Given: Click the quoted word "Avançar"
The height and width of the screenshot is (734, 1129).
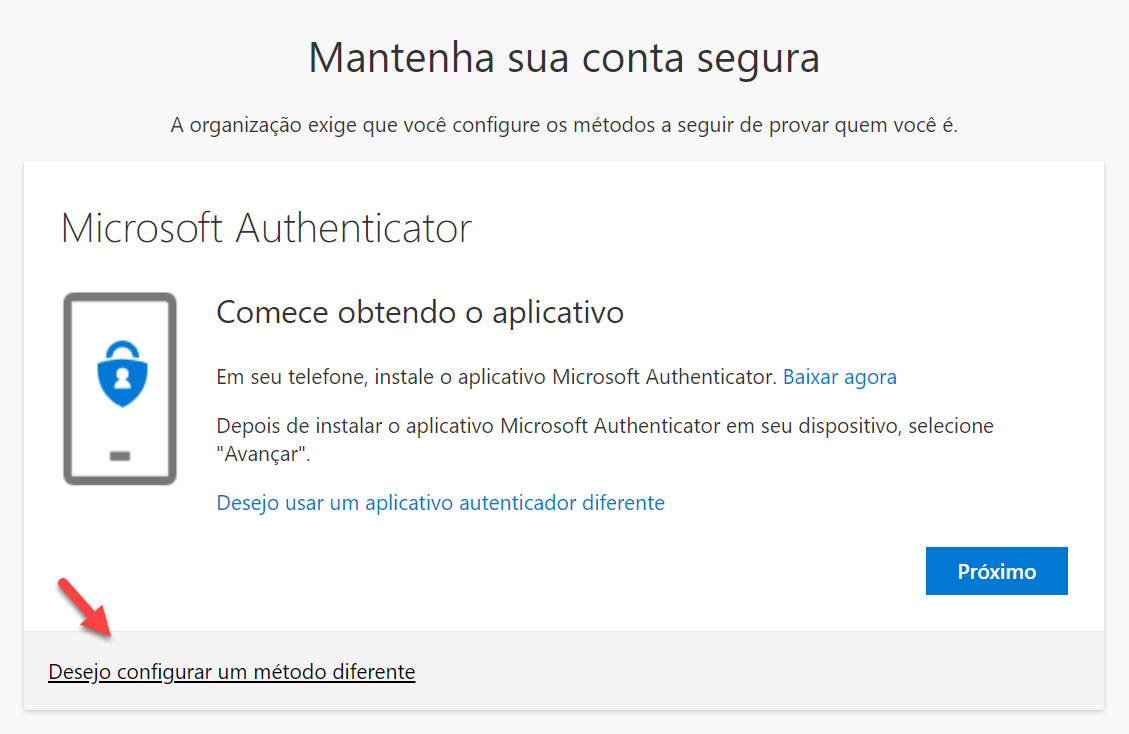Looking at the screenshot, I should coord(263,454).
